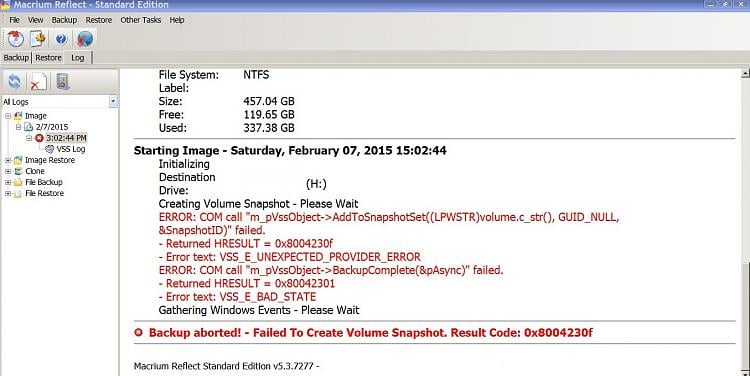Click 'Returned HRESULT = 0x8004230f' line

246,243
